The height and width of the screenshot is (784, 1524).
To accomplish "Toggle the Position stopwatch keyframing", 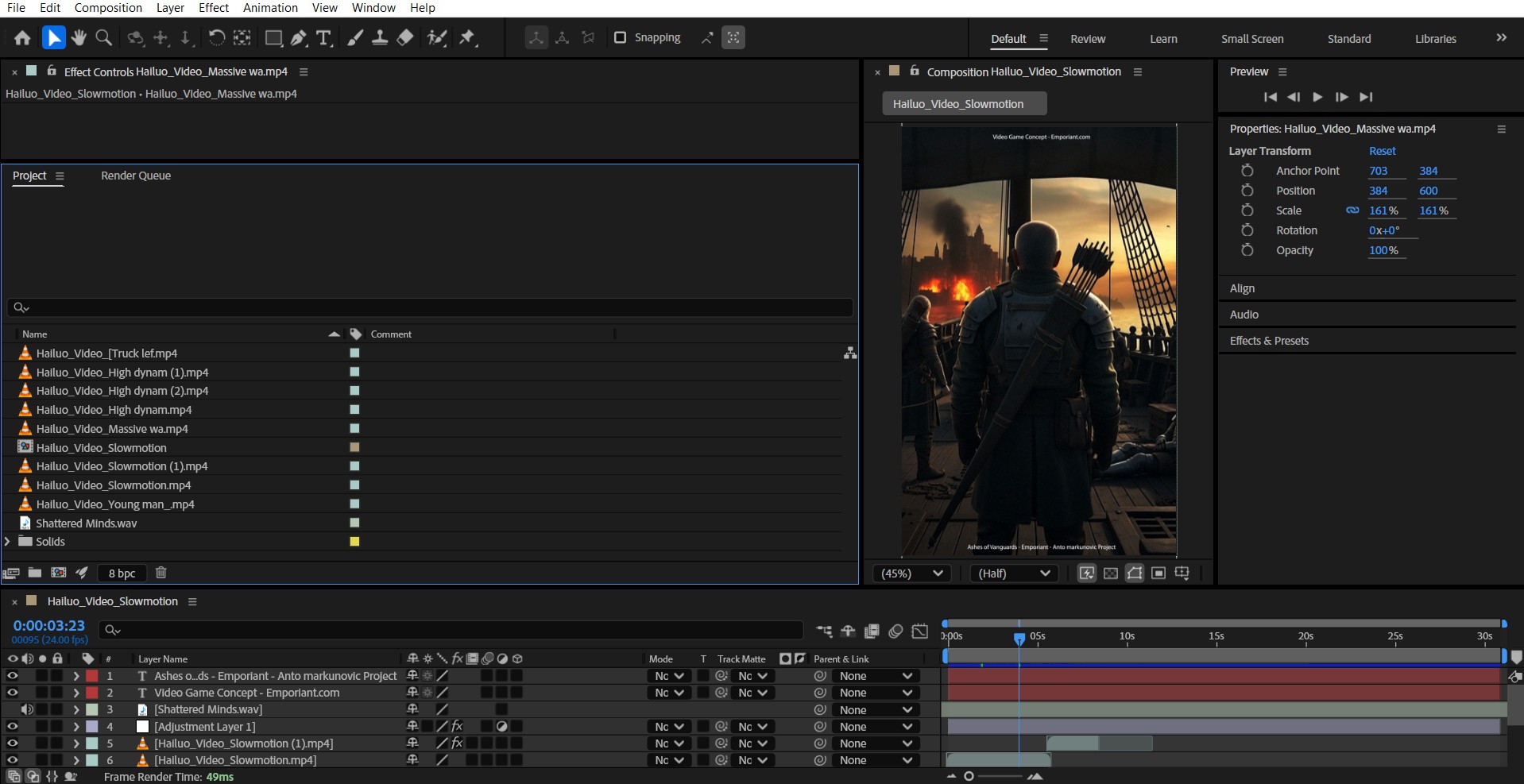I will (x=1247, y=191).
